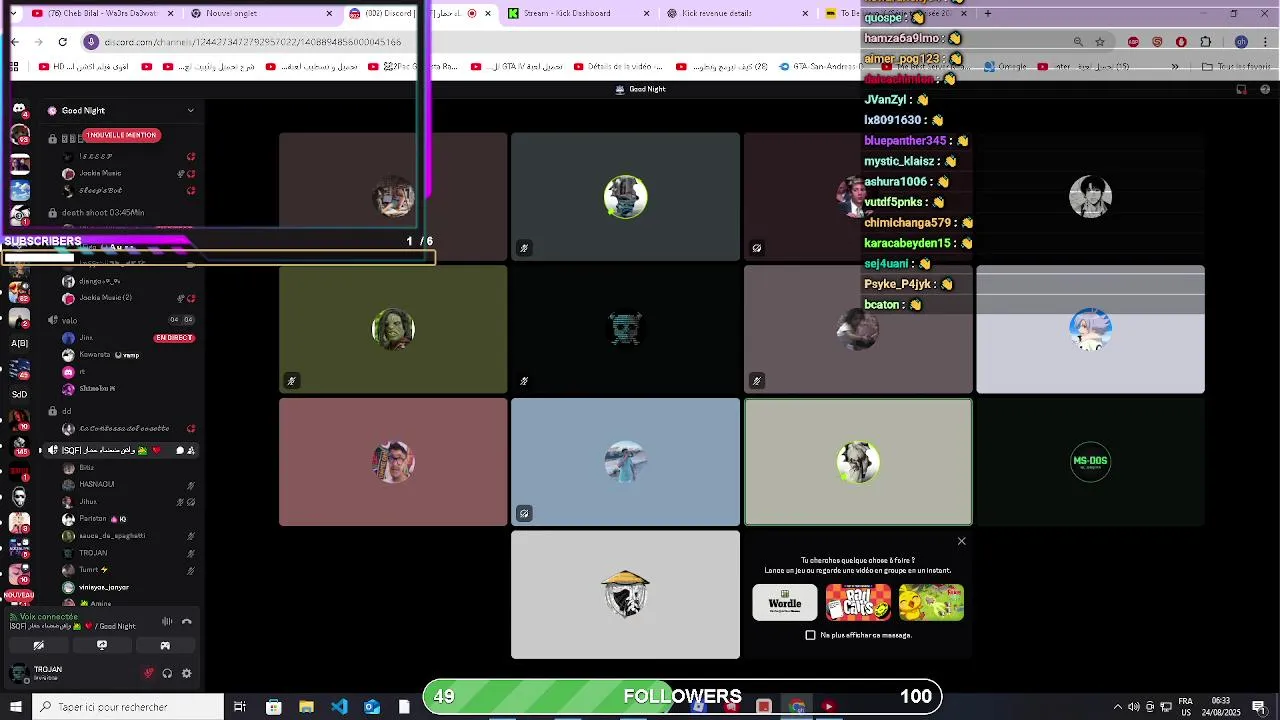Open pop-out icon at Discord top right

[x=1242, y=89]
